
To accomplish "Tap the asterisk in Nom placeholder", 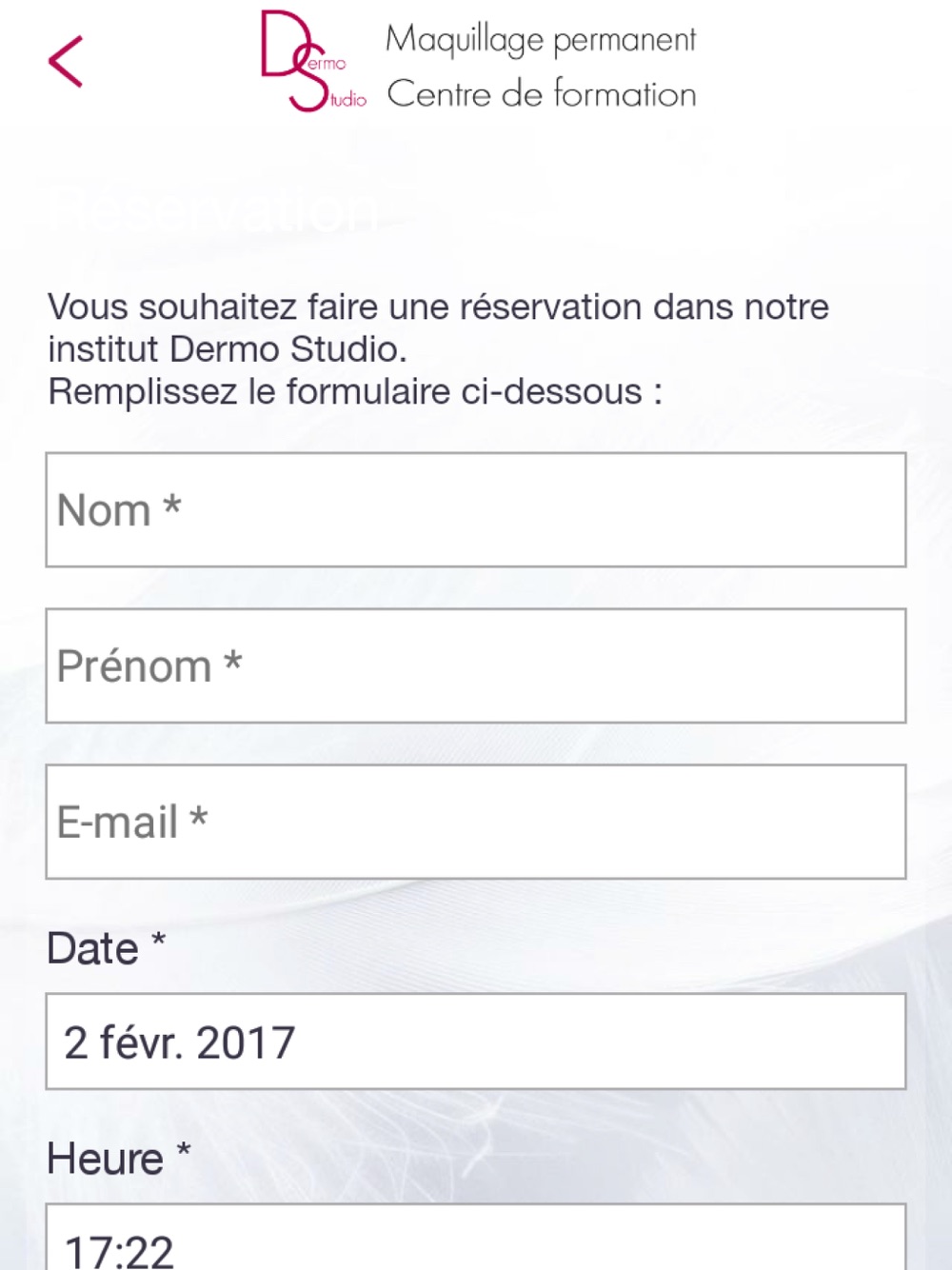I will tap(171, 503).
